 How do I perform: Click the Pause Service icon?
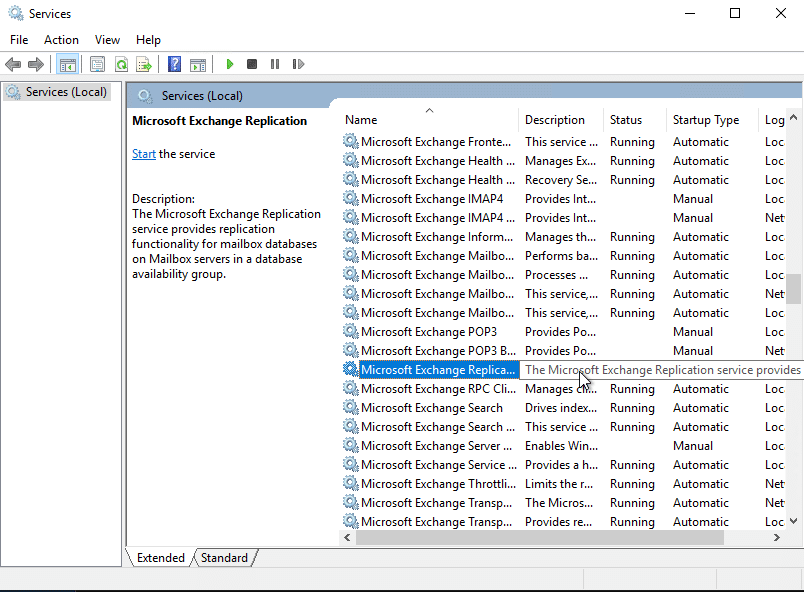click(275, 64)
